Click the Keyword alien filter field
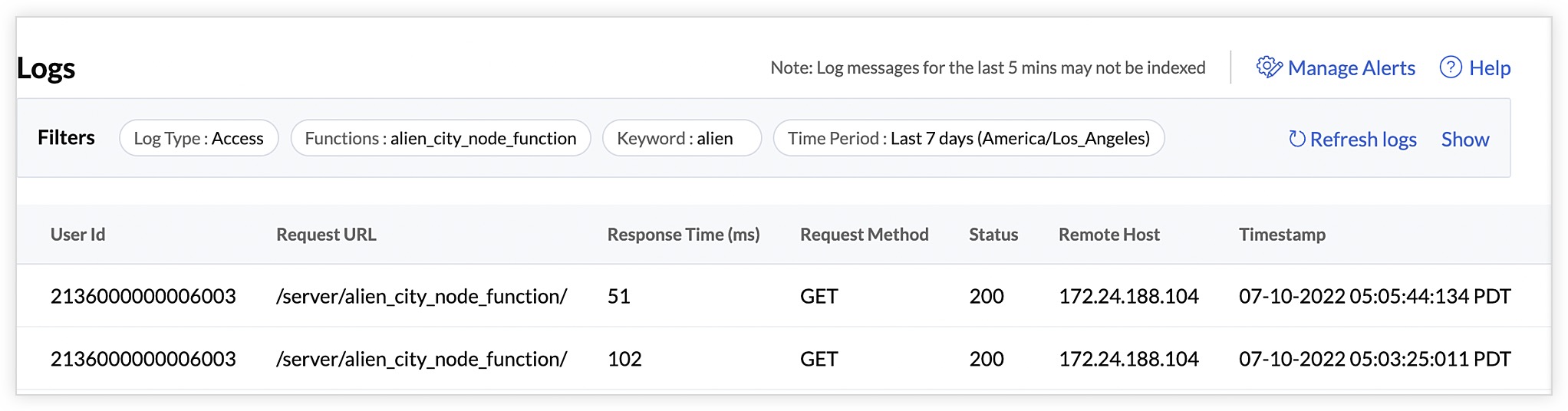 point(681,139)
